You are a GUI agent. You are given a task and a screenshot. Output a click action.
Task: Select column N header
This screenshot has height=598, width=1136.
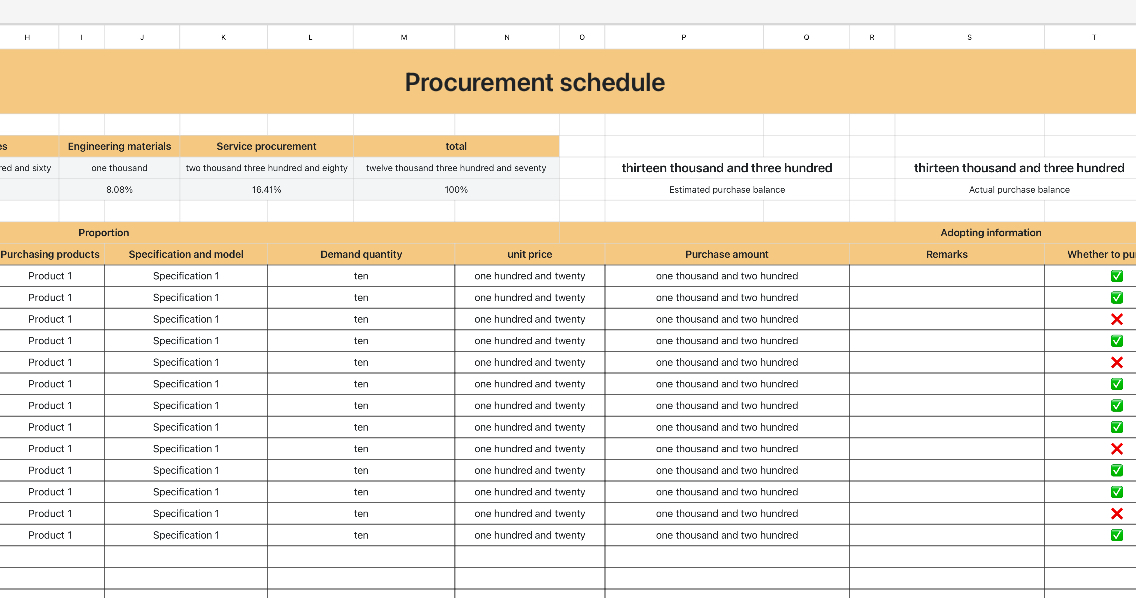point(507,37)
